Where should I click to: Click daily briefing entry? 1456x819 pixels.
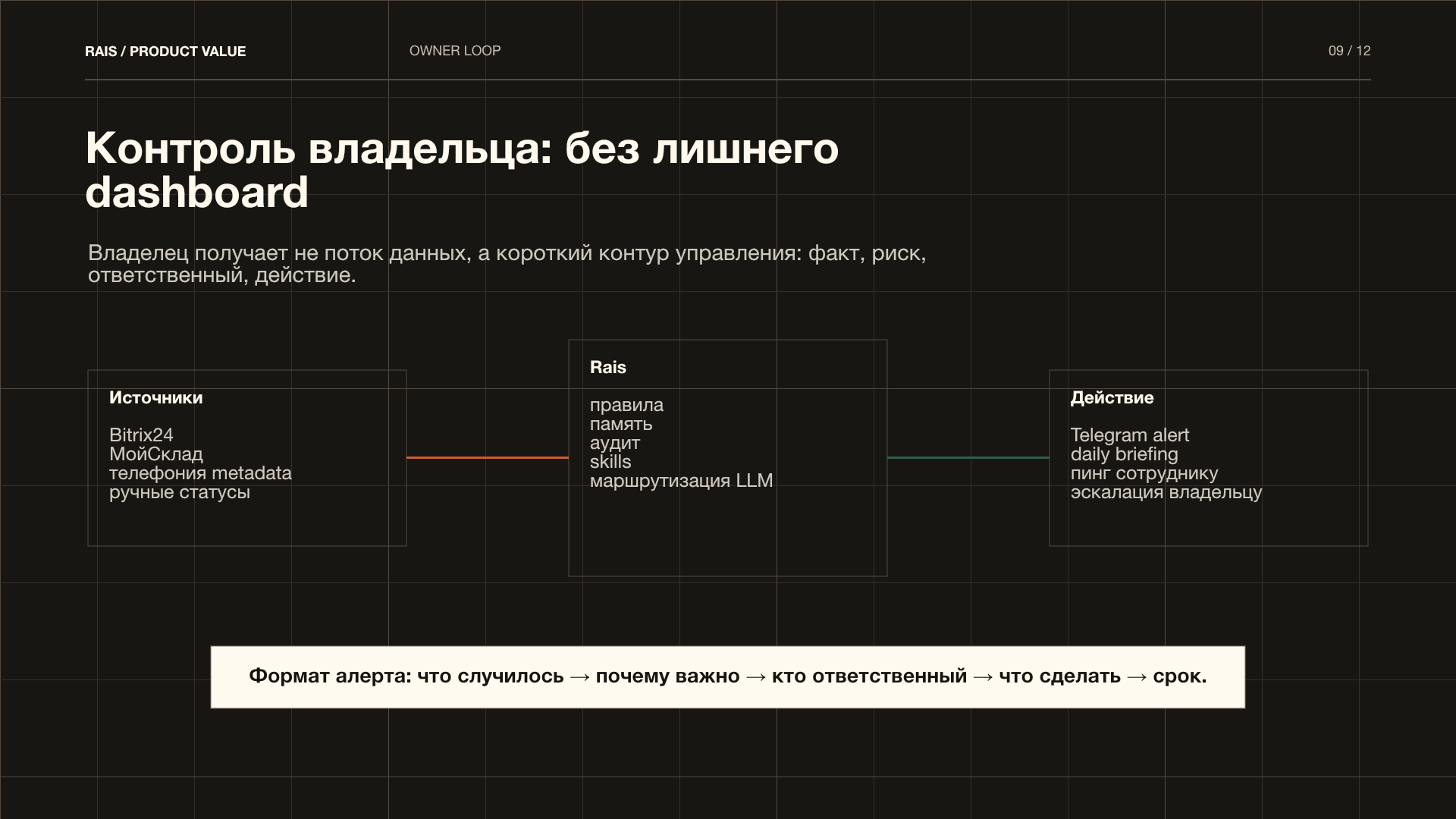[1123, 454]
